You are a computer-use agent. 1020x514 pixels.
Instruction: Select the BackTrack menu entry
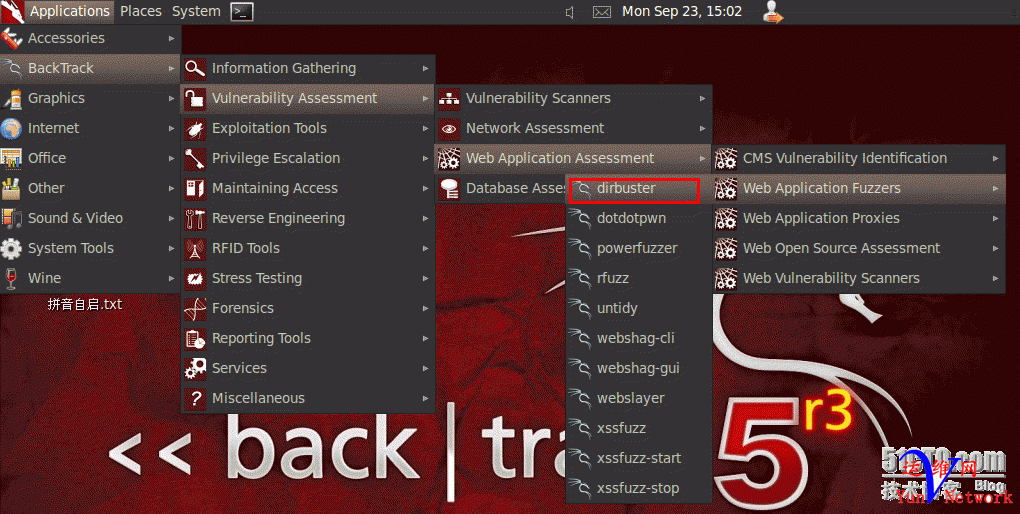90,68
